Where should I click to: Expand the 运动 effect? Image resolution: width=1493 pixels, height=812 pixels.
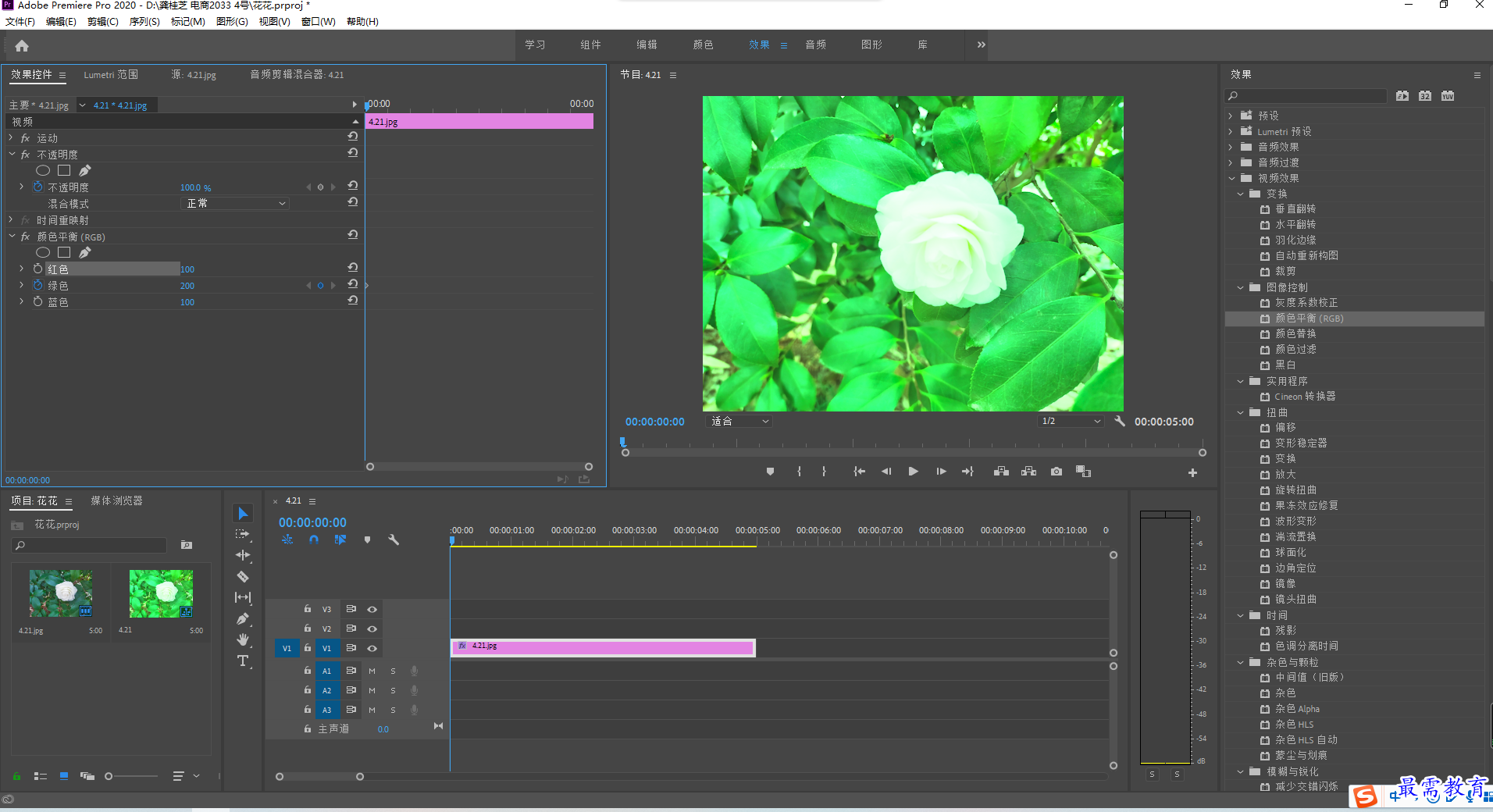(11, 137)
